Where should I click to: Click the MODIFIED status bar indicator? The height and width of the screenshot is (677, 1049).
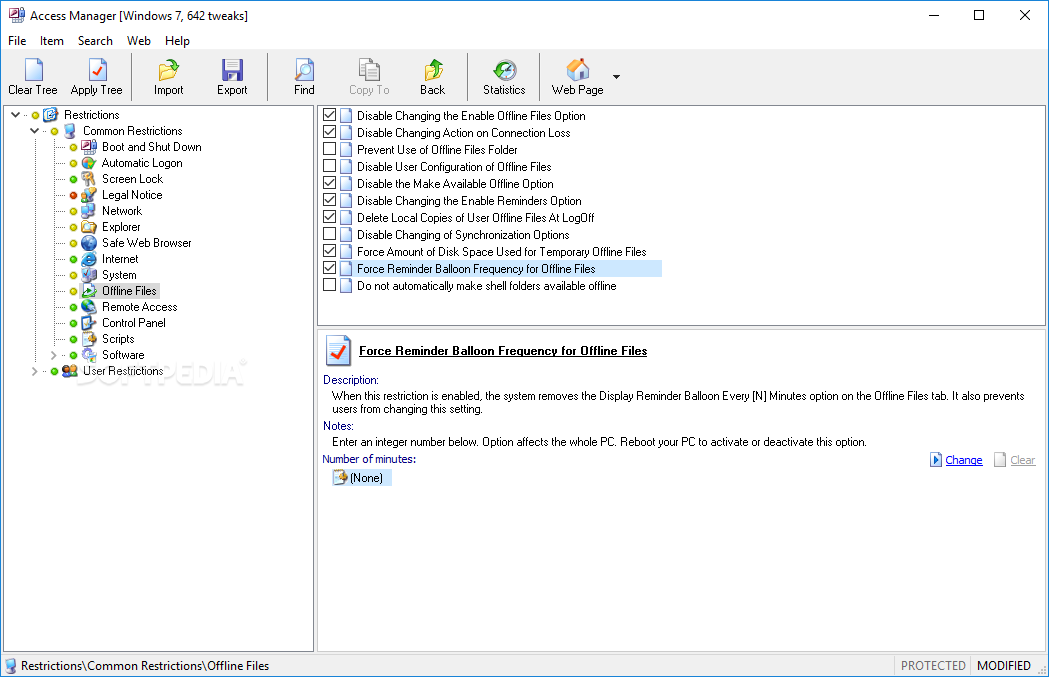pyautogui.click(x=1004, y=666)
